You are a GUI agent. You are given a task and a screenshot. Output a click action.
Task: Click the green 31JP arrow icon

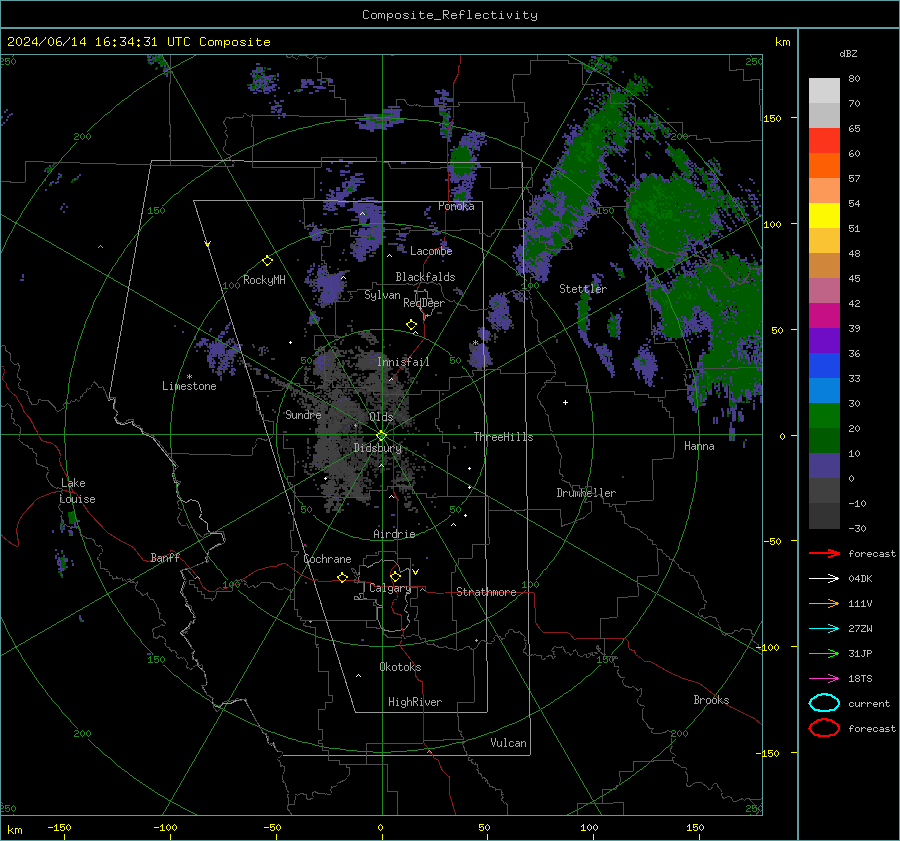824,653
